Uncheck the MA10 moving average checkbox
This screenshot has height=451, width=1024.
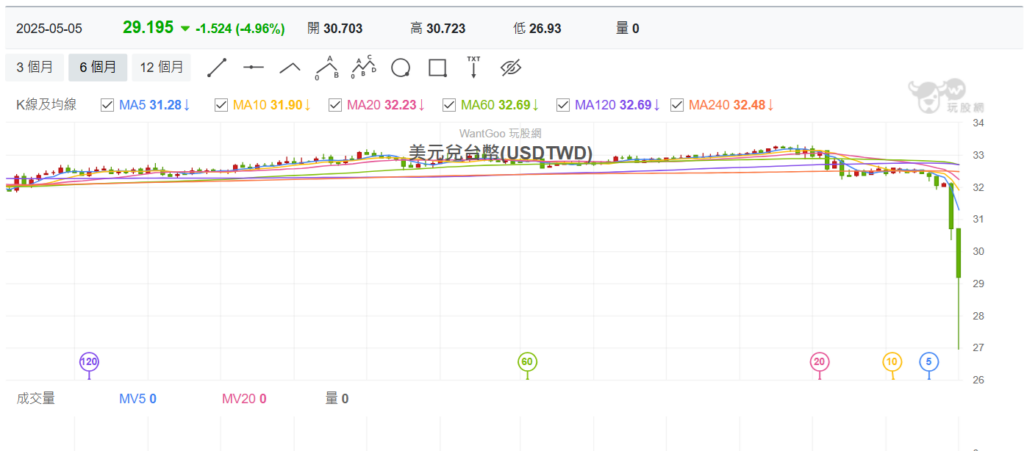coord(221,105)
